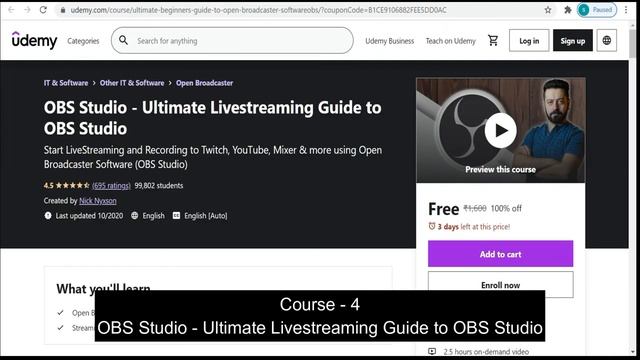The width and height of the screenshot is (640, 360).
Task: Open the Categories menu
Action: coord(83,41)
